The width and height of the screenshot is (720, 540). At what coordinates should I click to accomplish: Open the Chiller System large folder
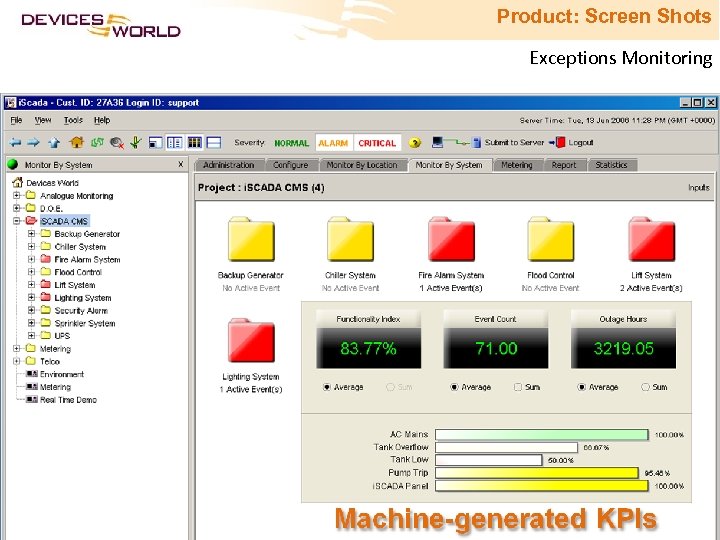click(350, 239)
